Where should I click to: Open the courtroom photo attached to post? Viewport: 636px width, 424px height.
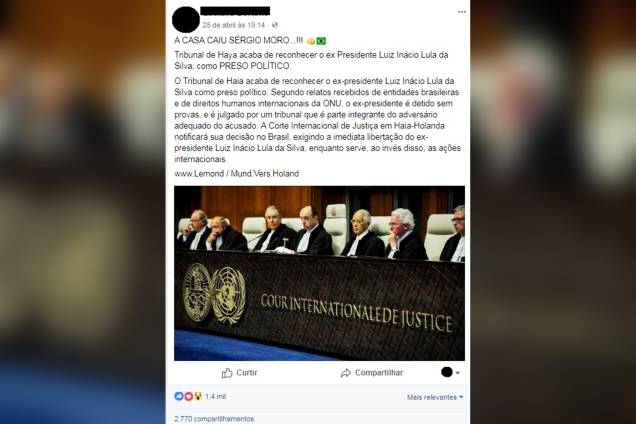(x=320, y=273)
